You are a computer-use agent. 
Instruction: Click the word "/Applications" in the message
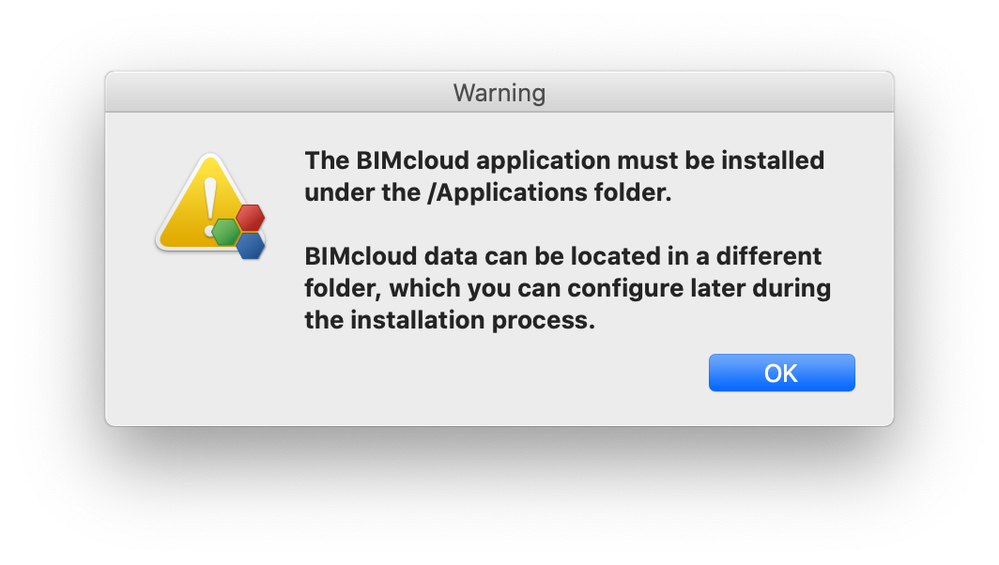click(495, 193)
